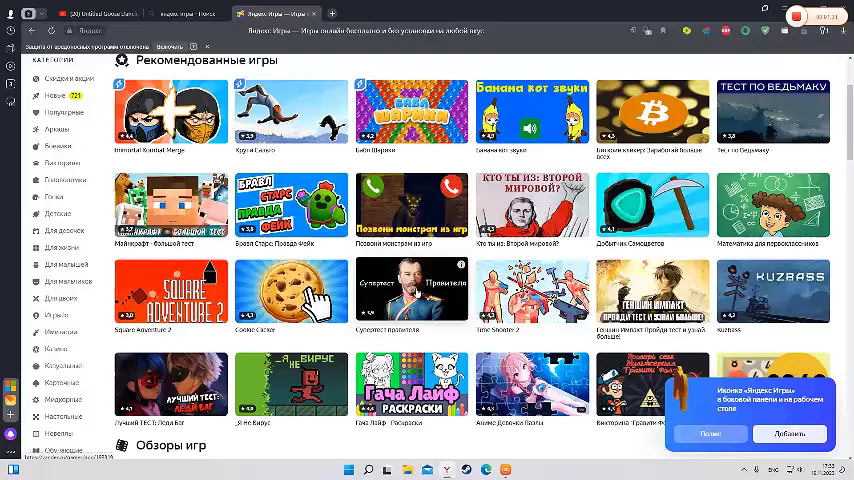This screenshot has height=480, width=854.
Task: Dismiss the malware protection notice bar
Action: (207, 47)
